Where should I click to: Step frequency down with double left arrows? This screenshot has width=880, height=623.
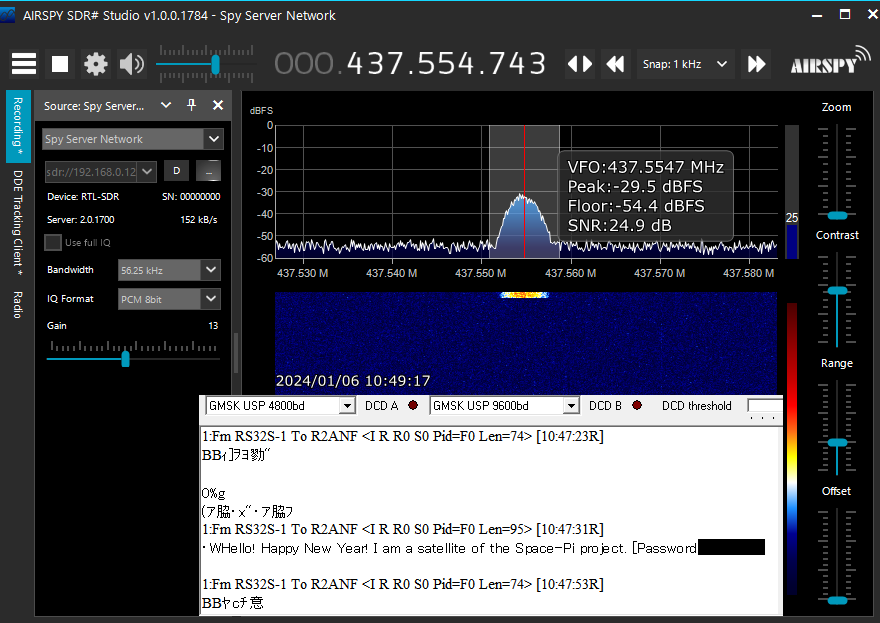(615, 64)
